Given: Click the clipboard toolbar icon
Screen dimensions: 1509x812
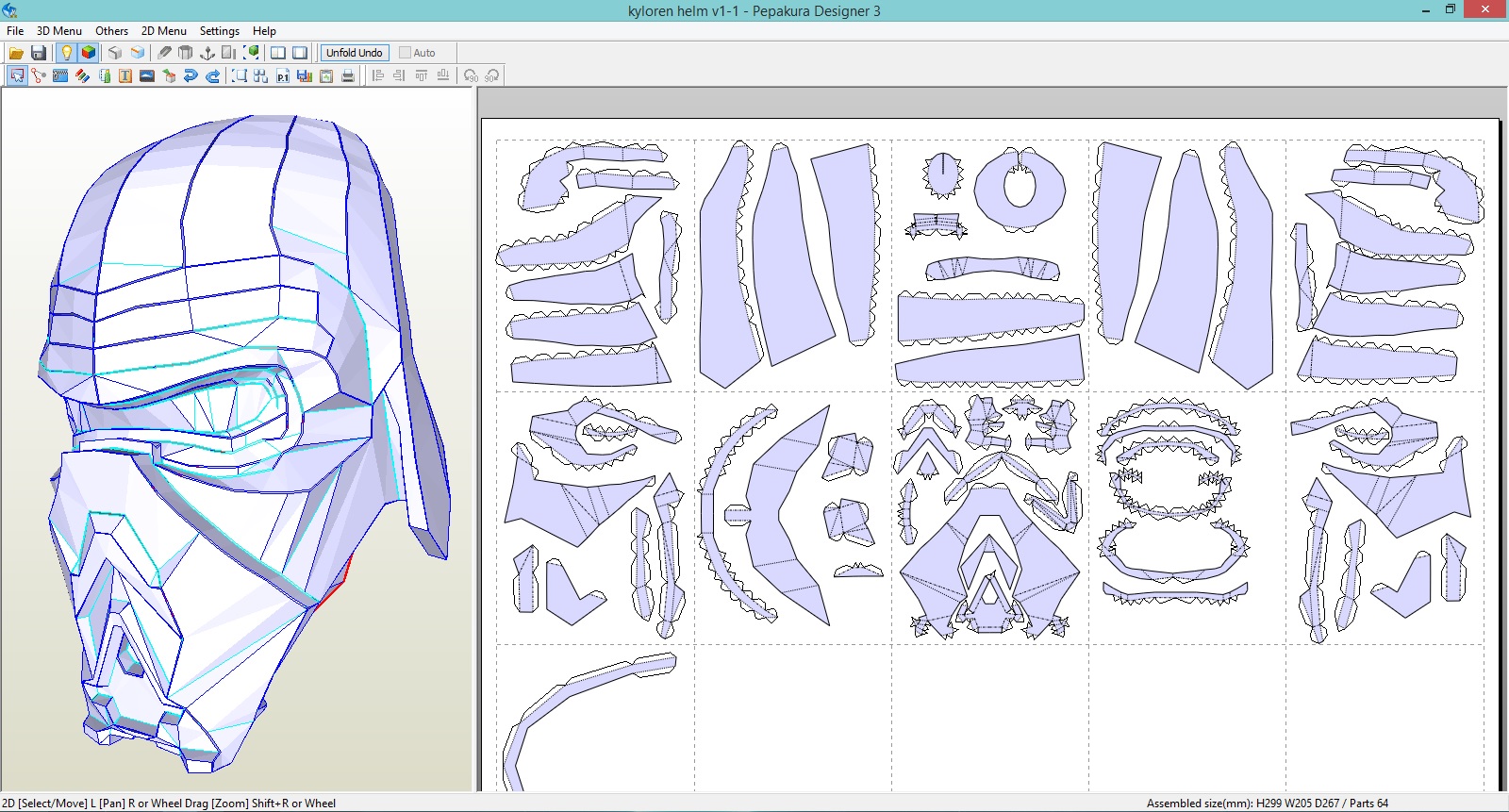Looking at the screenshot, I should coord(326,75).
